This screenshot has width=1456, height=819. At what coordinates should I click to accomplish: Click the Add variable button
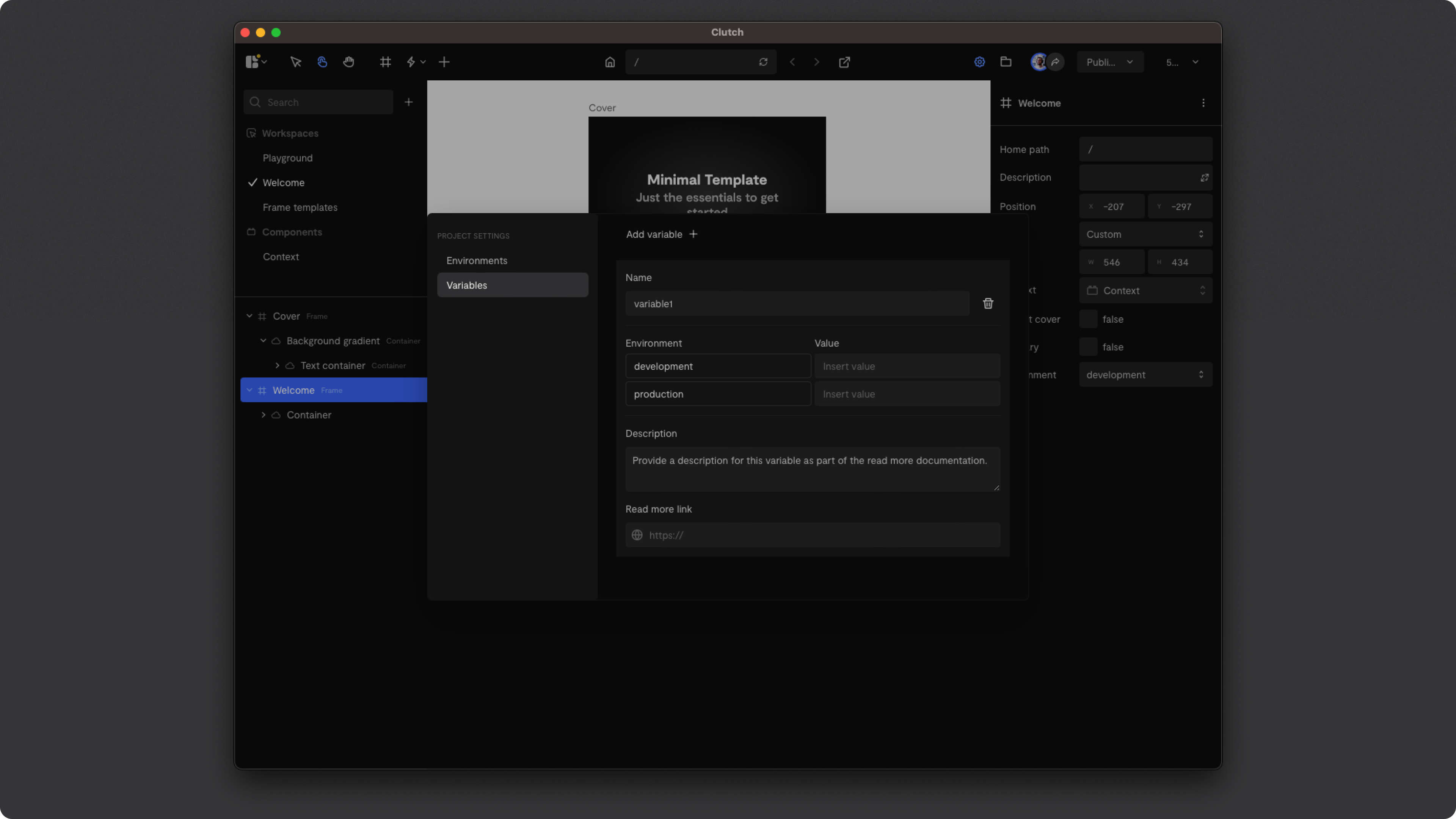tap(661, 235)
